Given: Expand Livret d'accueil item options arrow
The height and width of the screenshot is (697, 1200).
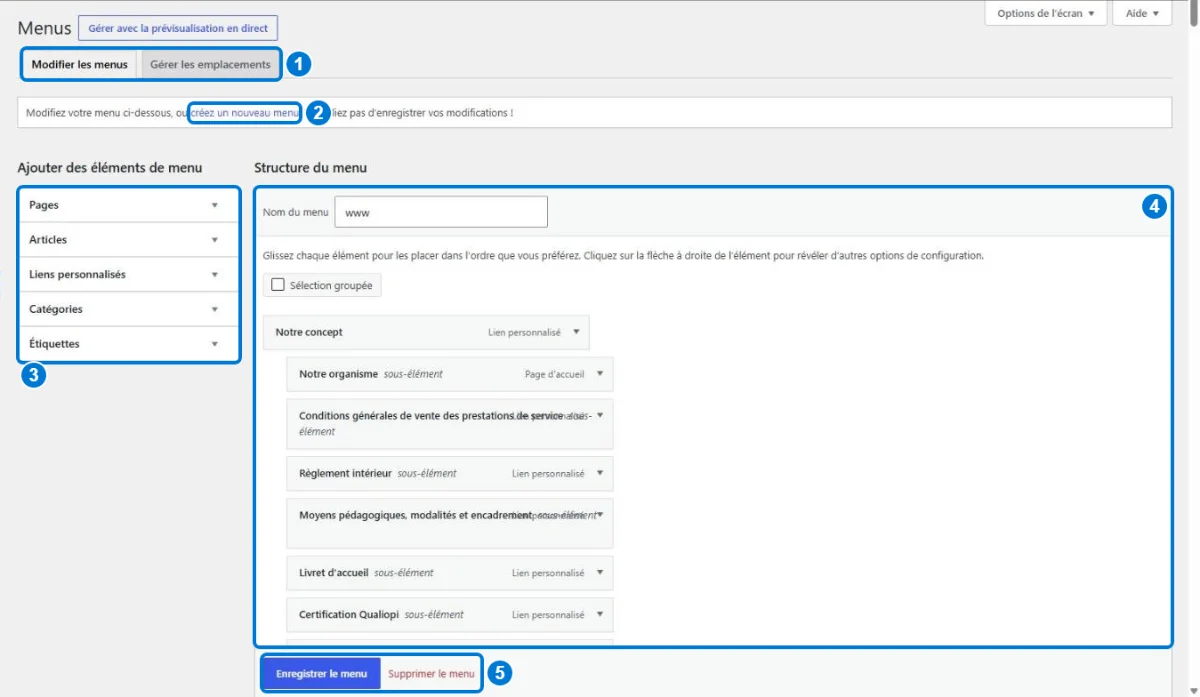Looking at the screenshot, I should tap(600, 573).
